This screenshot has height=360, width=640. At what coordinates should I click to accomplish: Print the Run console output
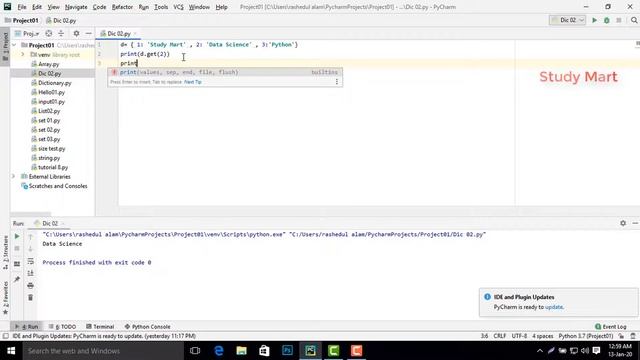tap(30, 285)
